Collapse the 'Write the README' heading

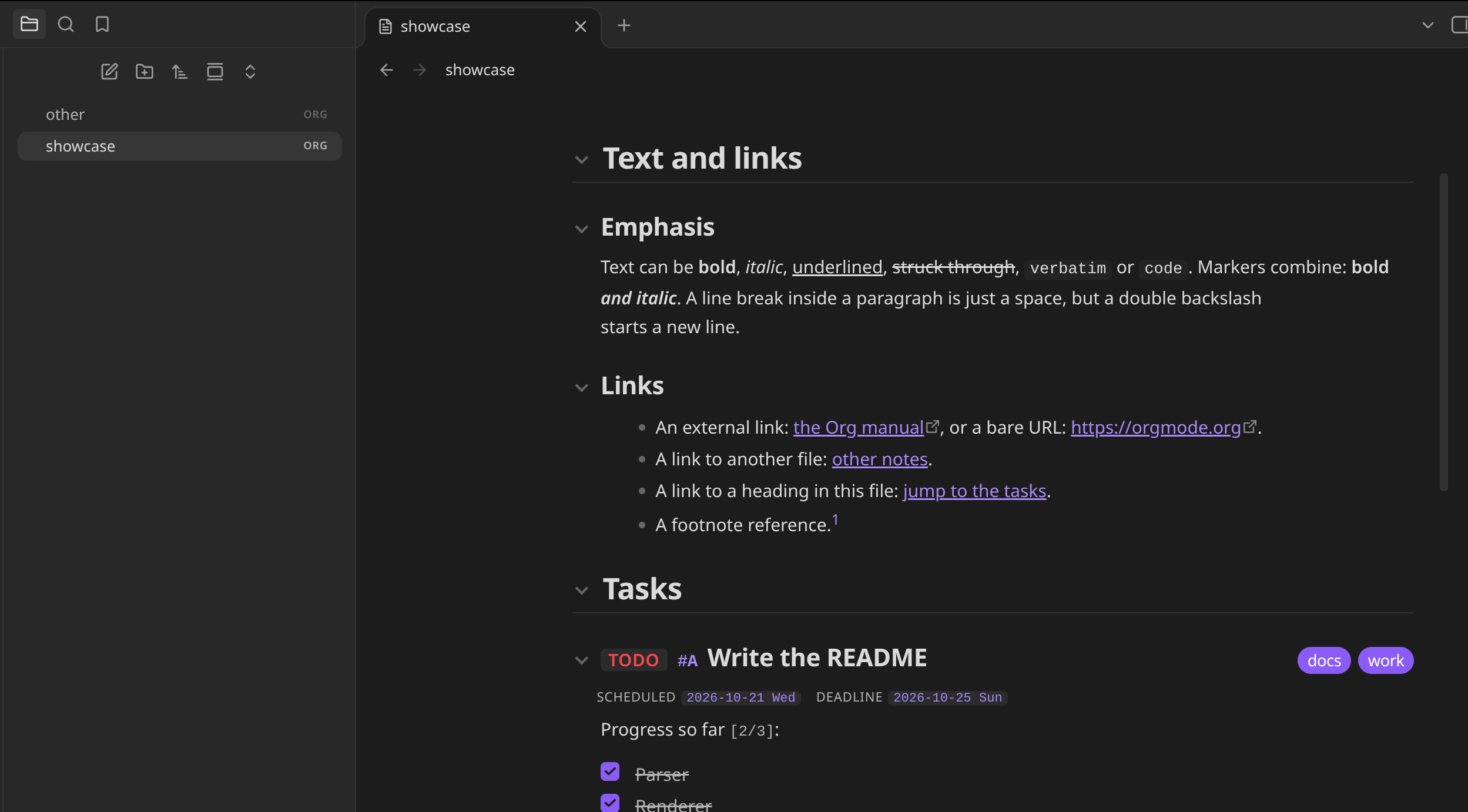pos(582,660)
